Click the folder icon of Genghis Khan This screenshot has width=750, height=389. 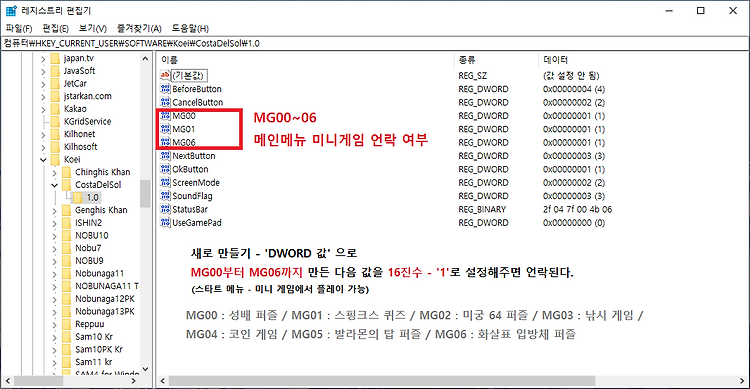pos(66,211)
